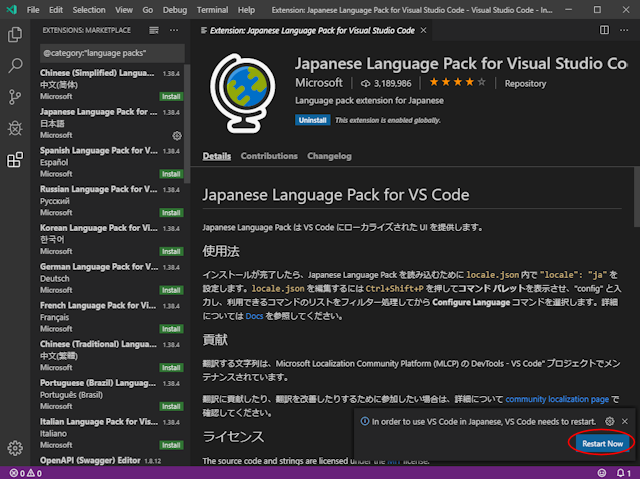Install Spanish Language Pack
The width and height of the screenshot is (640, 479).
171,174
